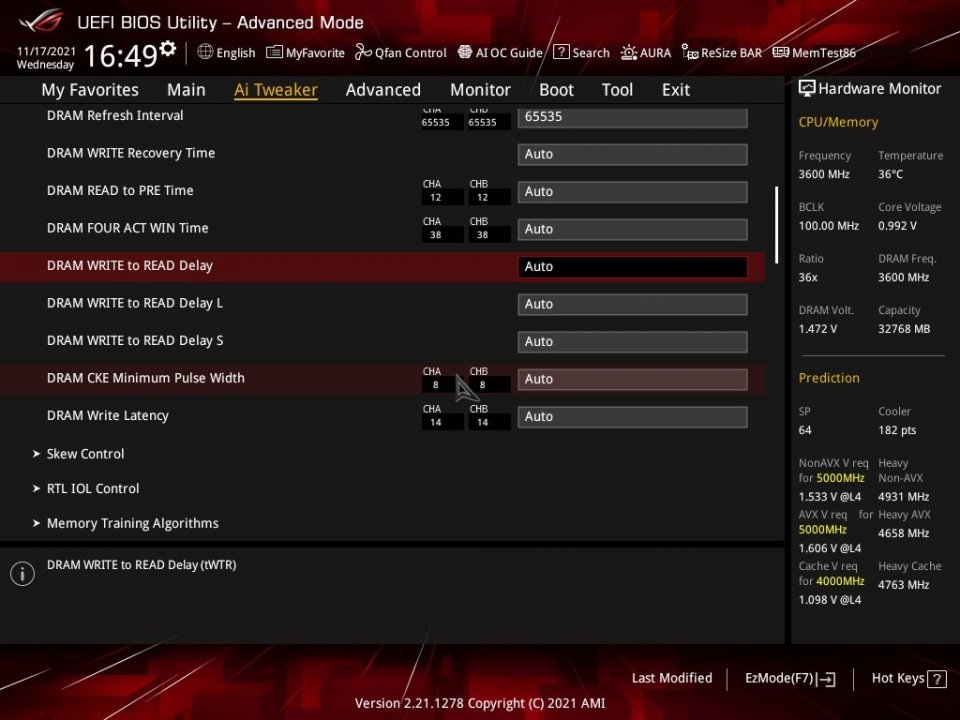This screenshot has height=720, width=960.
Task: Click DRAM WRITE Recovery Time Auto field
Action: (632, 154)
